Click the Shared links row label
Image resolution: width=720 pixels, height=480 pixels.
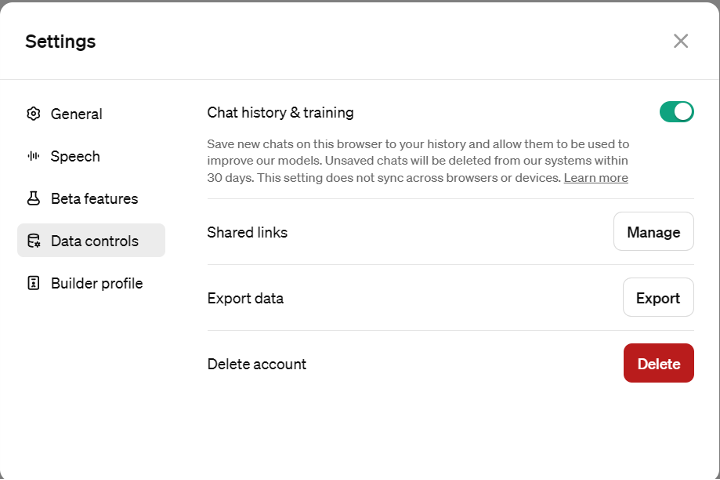tap(247, 232)
